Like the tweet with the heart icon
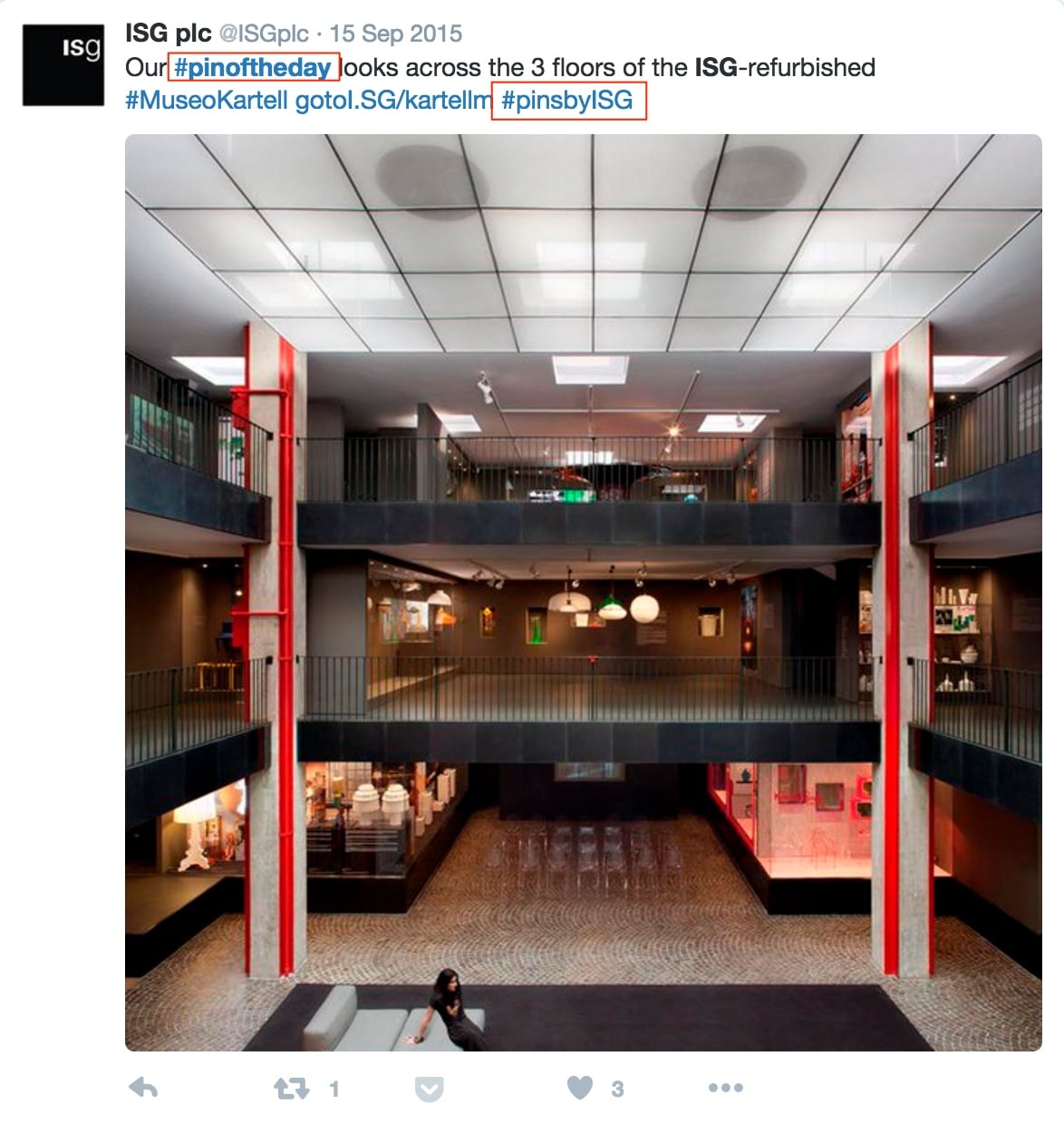The height and width of the screenshot is (1124, 1064). coord(580,1087)
